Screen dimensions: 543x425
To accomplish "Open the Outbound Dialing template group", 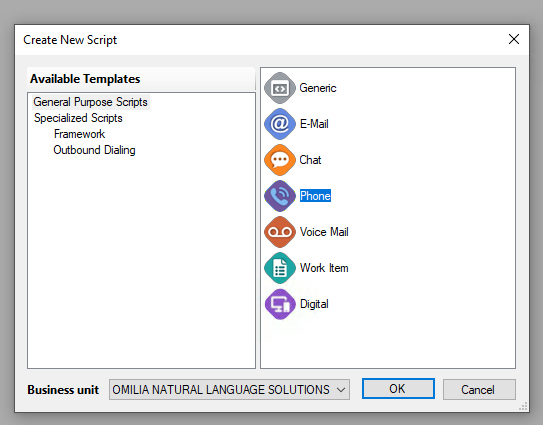I will [94, 150].
